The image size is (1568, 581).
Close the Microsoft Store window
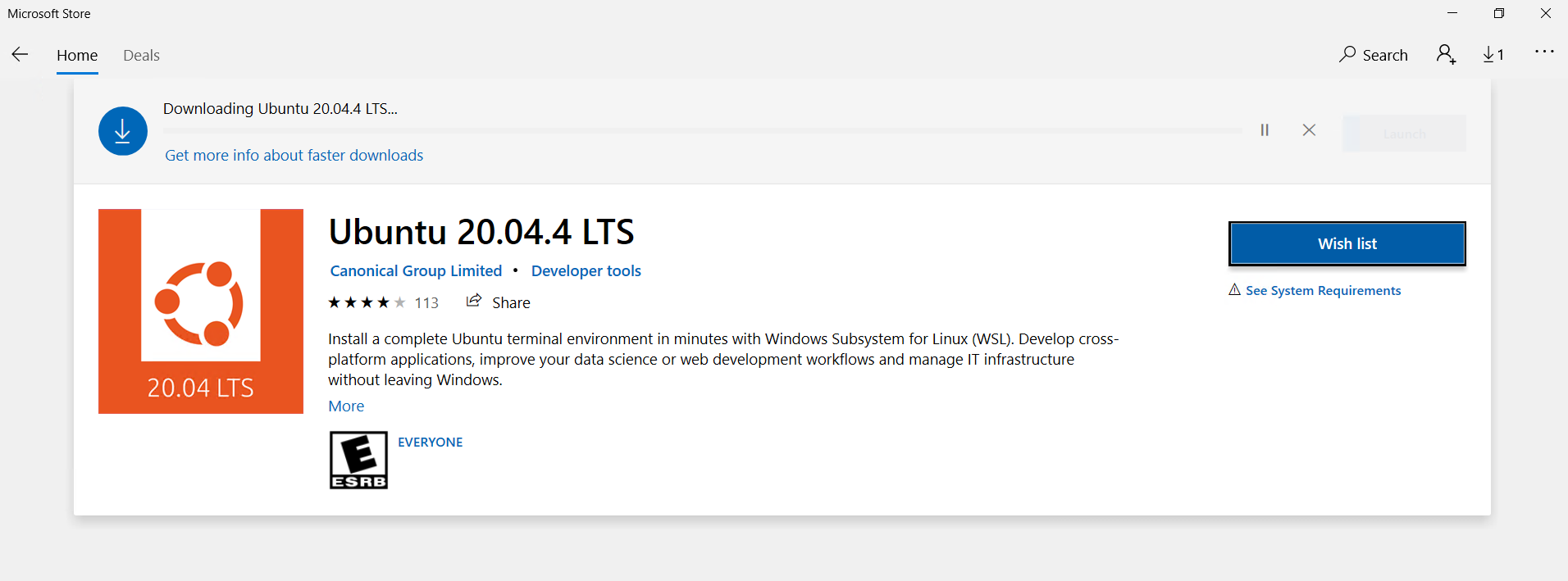[1546, 13]
